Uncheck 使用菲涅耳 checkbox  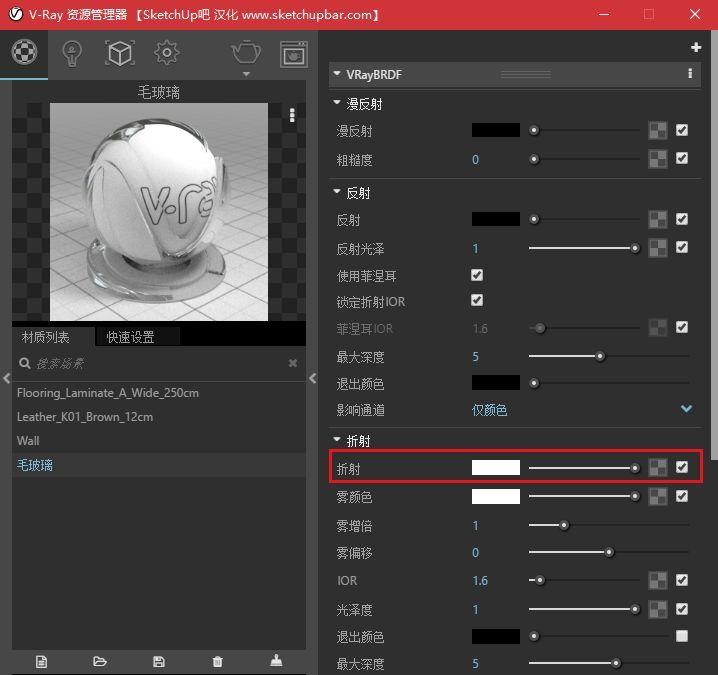[x=477, y=275]
